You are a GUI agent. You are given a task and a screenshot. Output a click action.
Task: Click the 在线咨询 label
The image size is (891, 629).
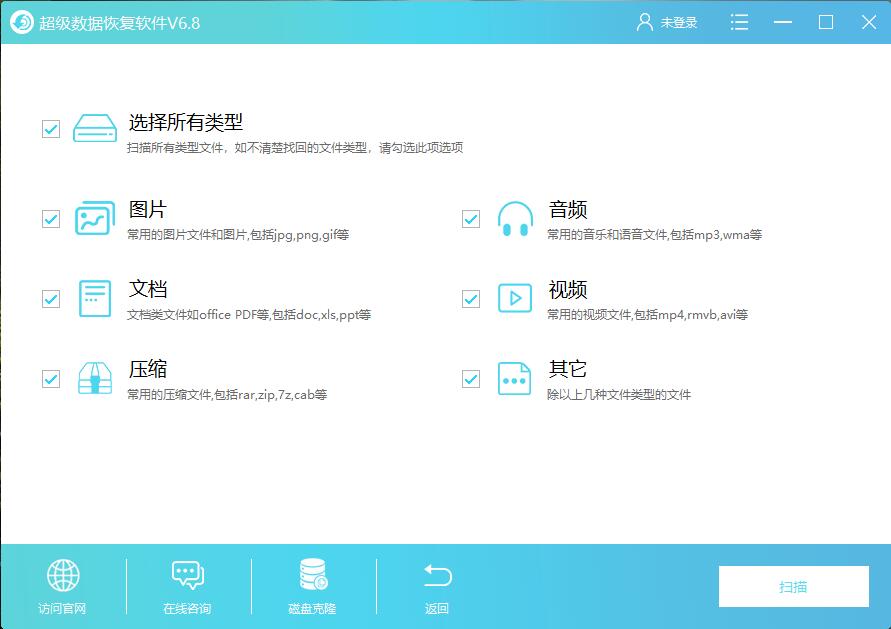click(x=187, y=609)
